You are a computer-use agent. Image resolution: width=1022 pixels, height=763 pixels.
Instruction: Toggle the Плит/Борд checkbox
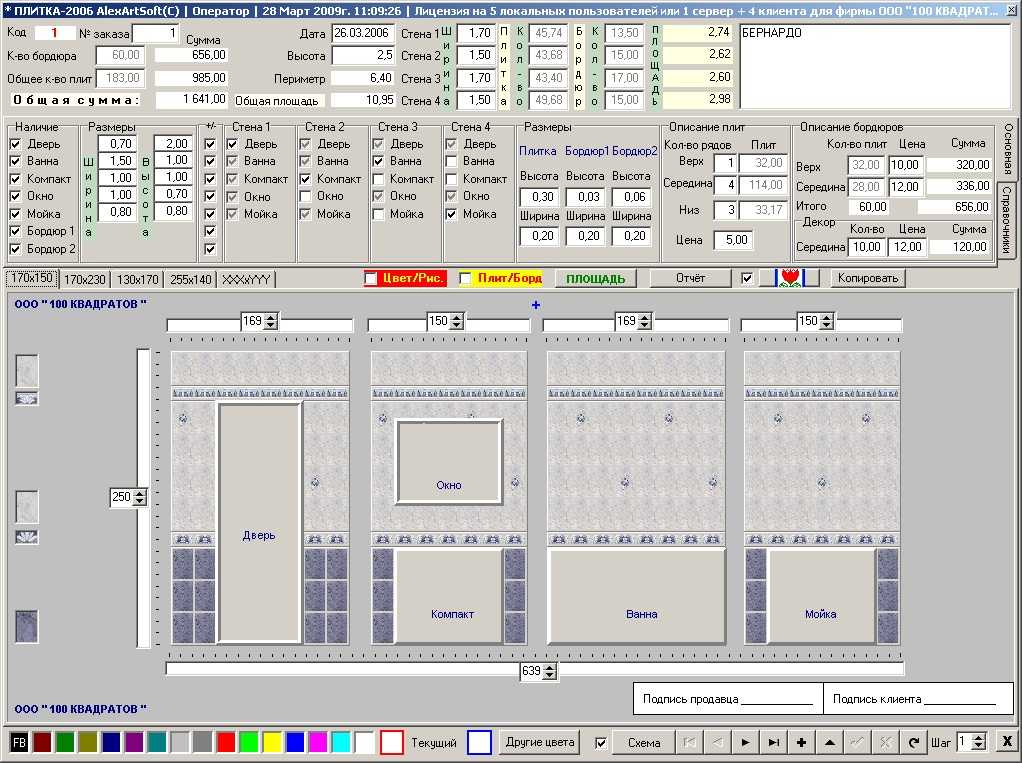(x=465, y=278)
